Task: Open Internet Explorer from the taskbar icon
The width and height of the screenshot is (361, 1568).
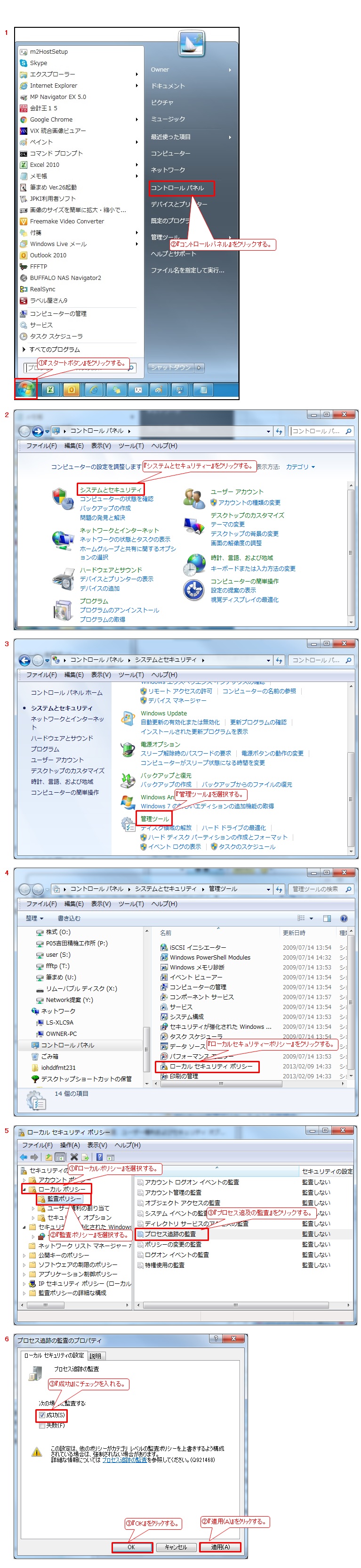Action: click(94, 390)
